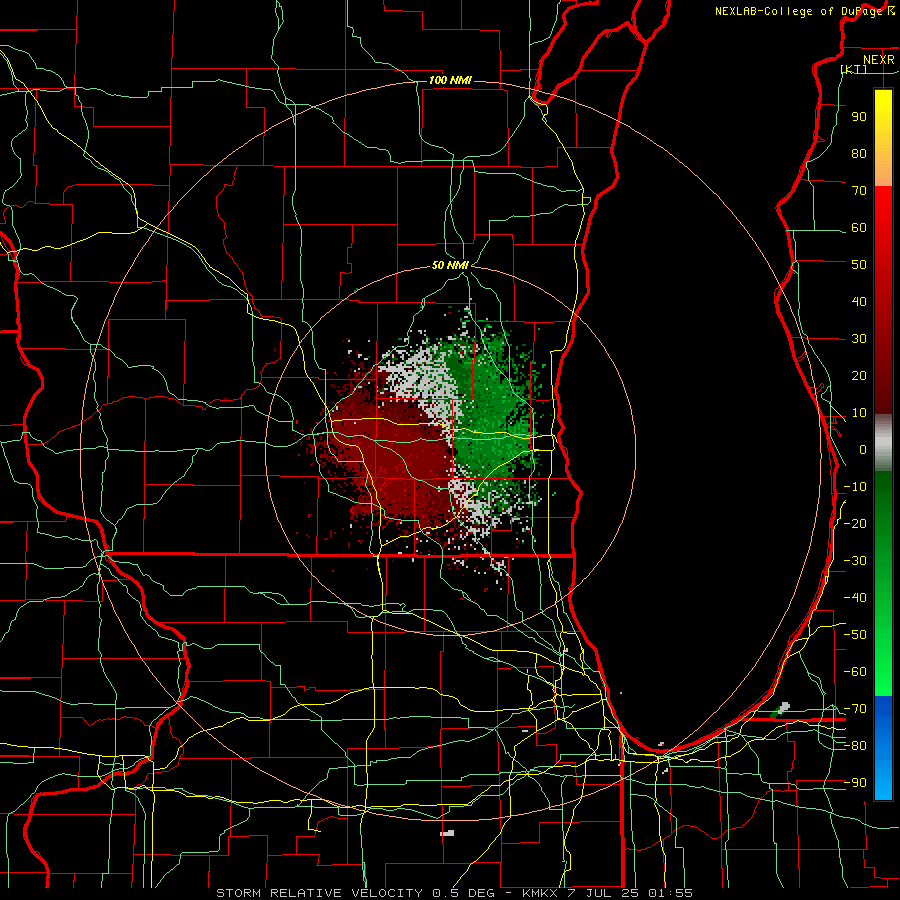The width and height of the screenshot is (900, 900).
Task: Select the -10 value on velocity scale
Action: (855, 487)
